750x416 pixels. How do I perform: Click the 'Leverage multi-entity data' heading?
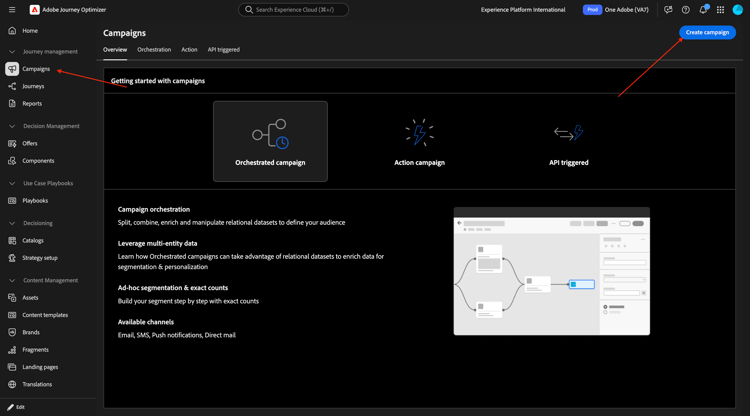point(157,243)
